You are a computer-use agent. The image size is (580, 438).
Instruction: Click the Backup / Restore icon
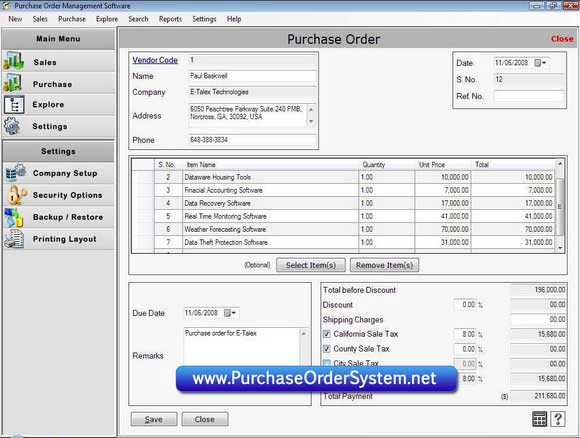pyautogui.click(x=14, y=217)
